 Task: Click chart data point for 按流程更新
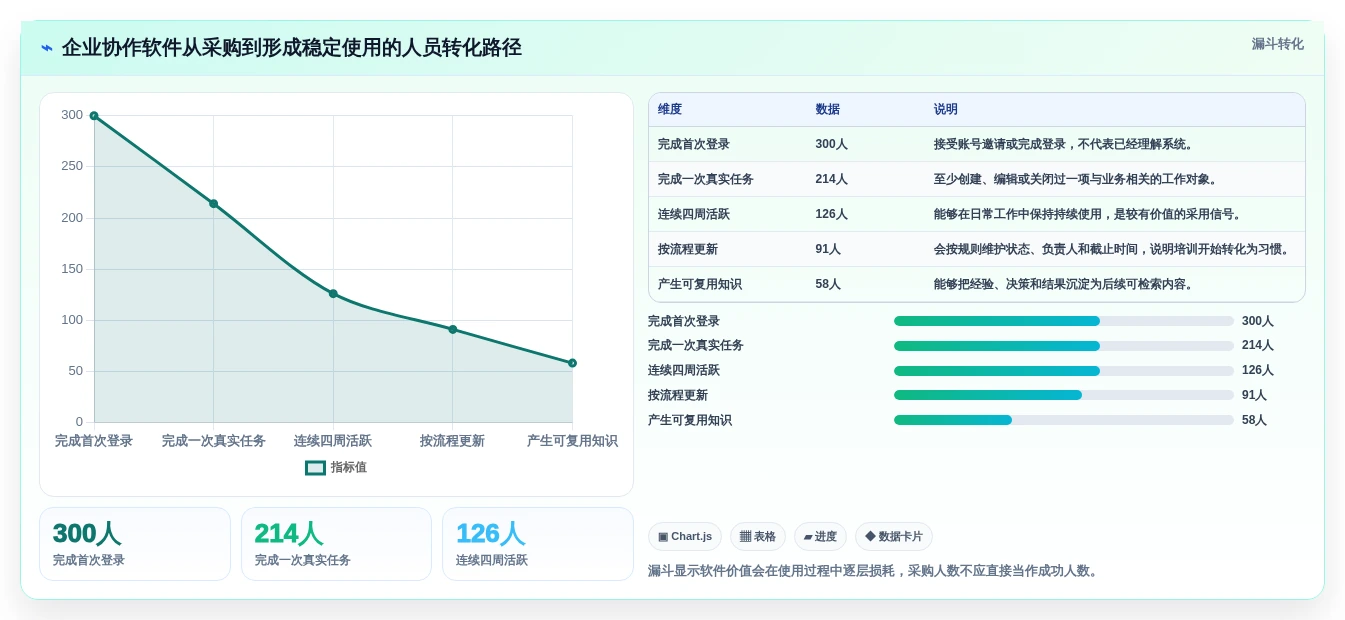[x=453, y=329]
